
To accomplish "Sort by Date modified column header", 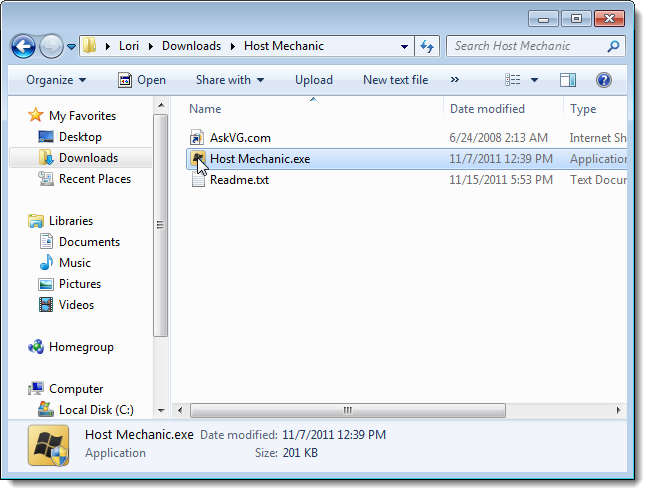I will pos(488,109).
